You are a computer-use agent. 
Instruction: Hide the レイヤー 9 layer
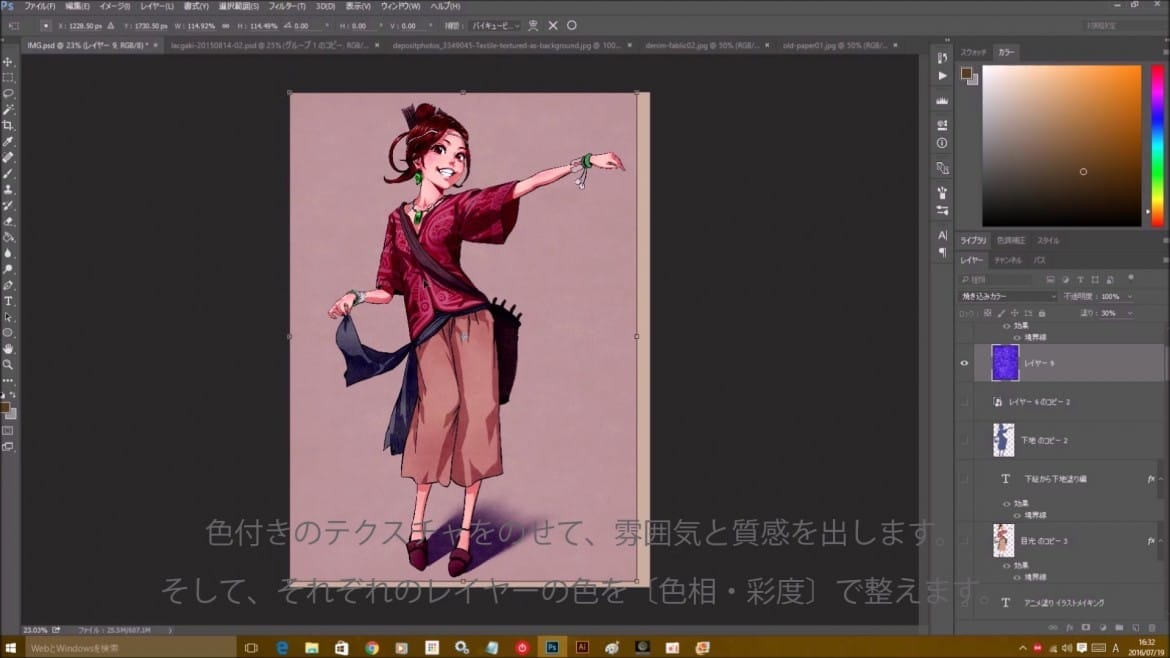(964, 363)
